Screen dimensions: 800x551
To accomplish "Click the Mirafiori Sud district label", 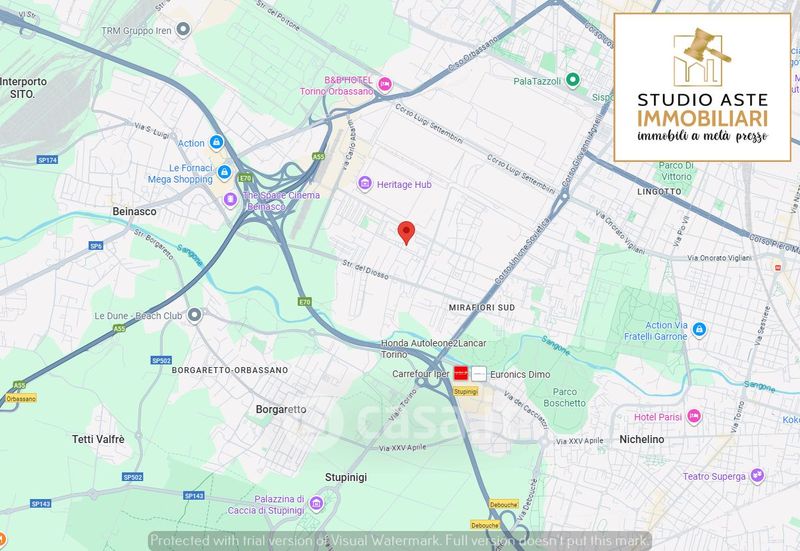I will point(482,308).
